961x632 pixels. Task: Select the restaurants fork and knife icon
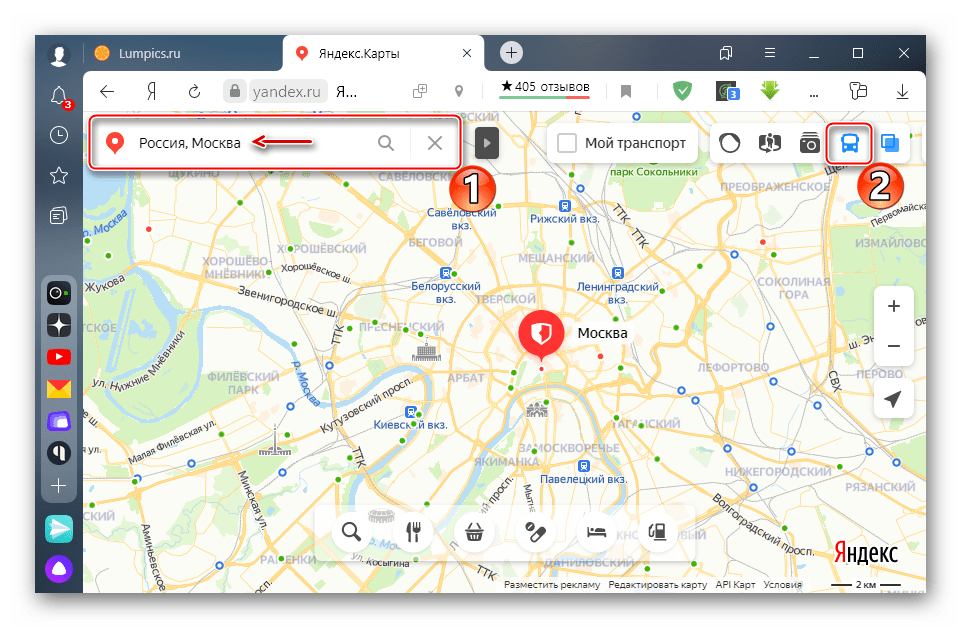411,532
